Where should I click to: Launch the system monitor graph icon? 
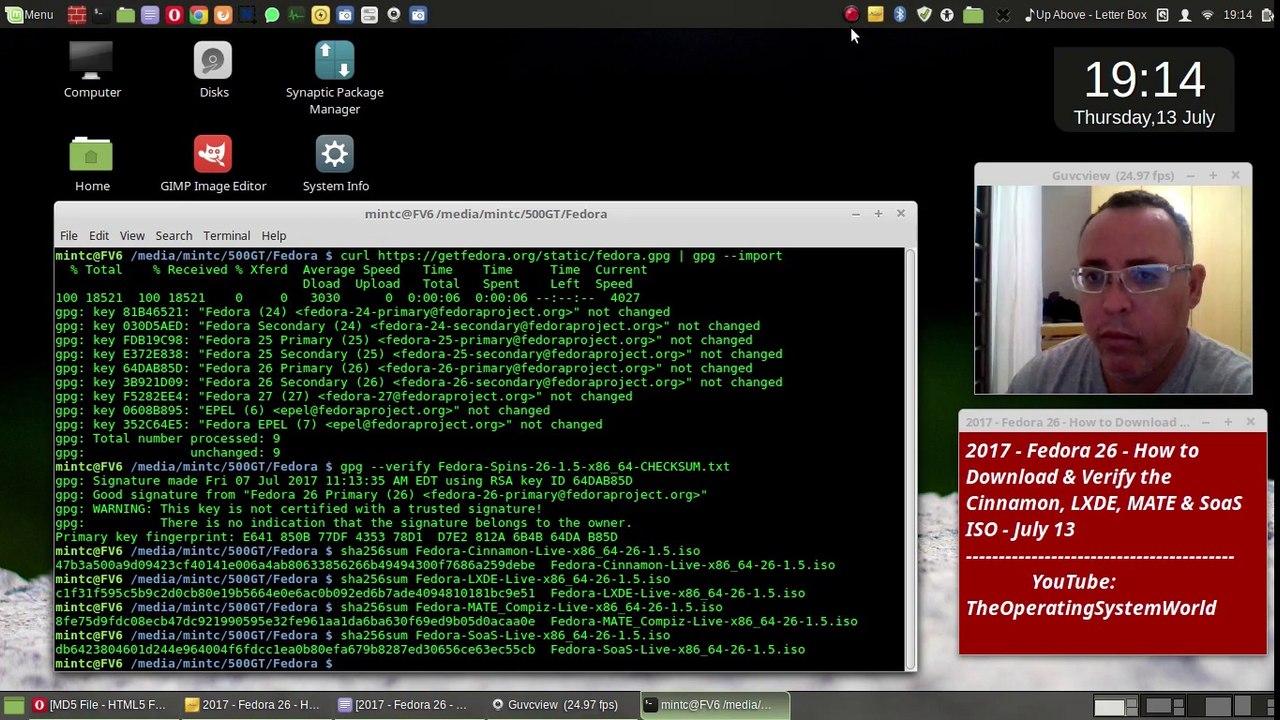[296, 14]
